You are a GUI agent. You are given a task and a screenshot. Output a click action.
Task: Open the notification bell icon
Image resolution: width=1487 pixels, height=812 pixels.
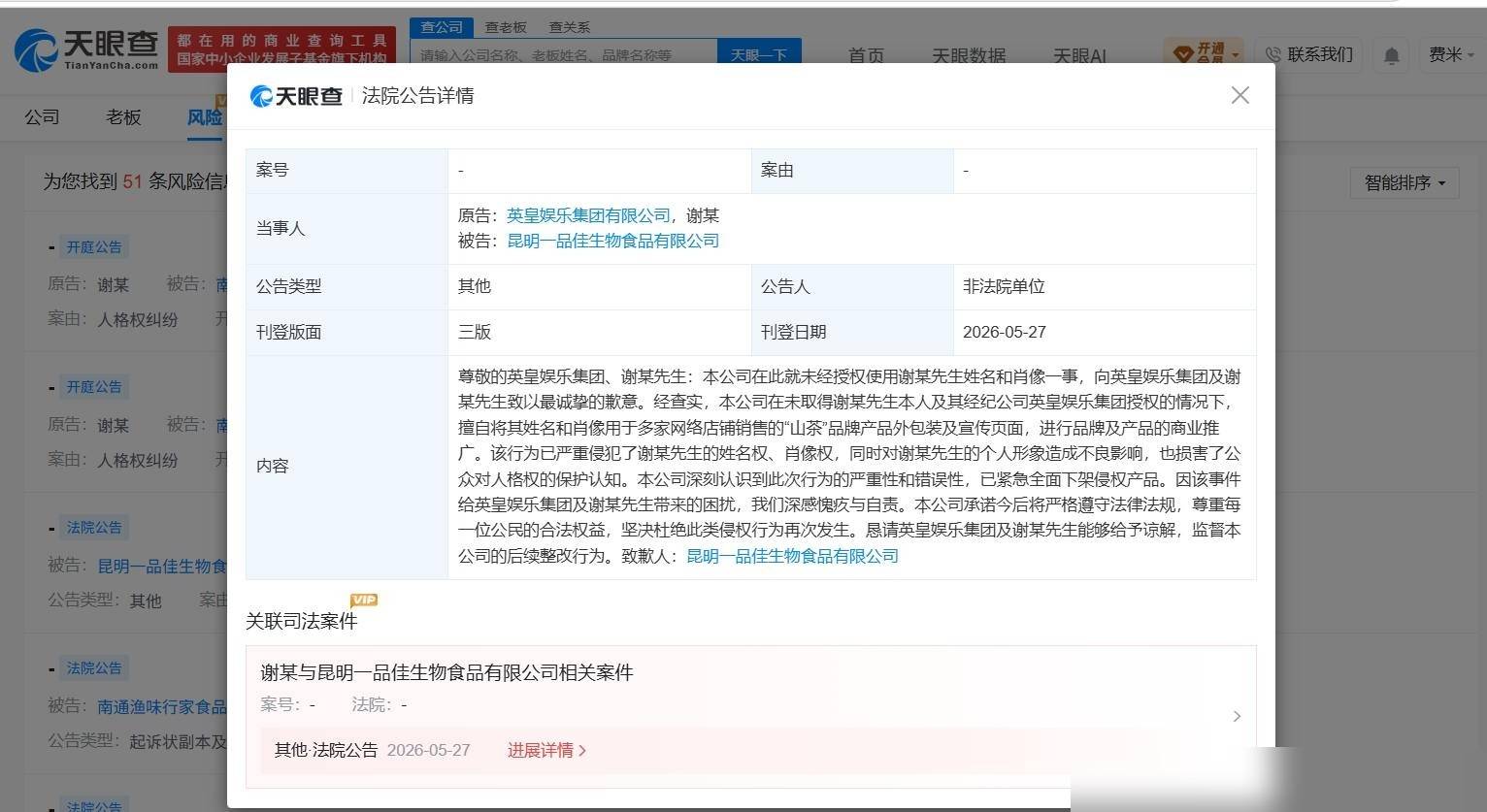click(1391, 55)
